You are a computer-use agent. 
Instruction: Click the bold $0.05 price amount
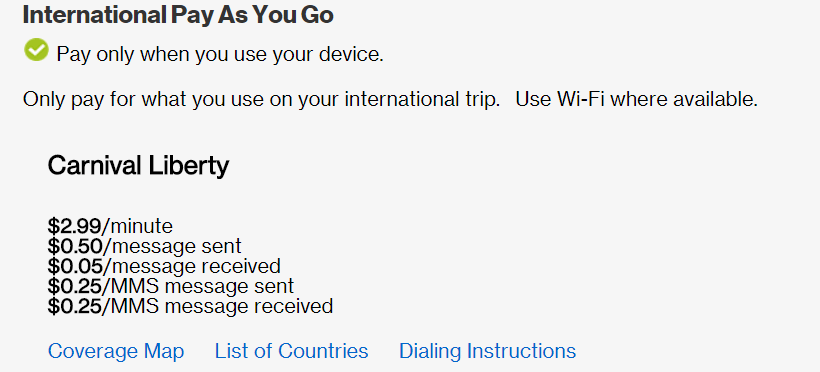tap(75, 266)
